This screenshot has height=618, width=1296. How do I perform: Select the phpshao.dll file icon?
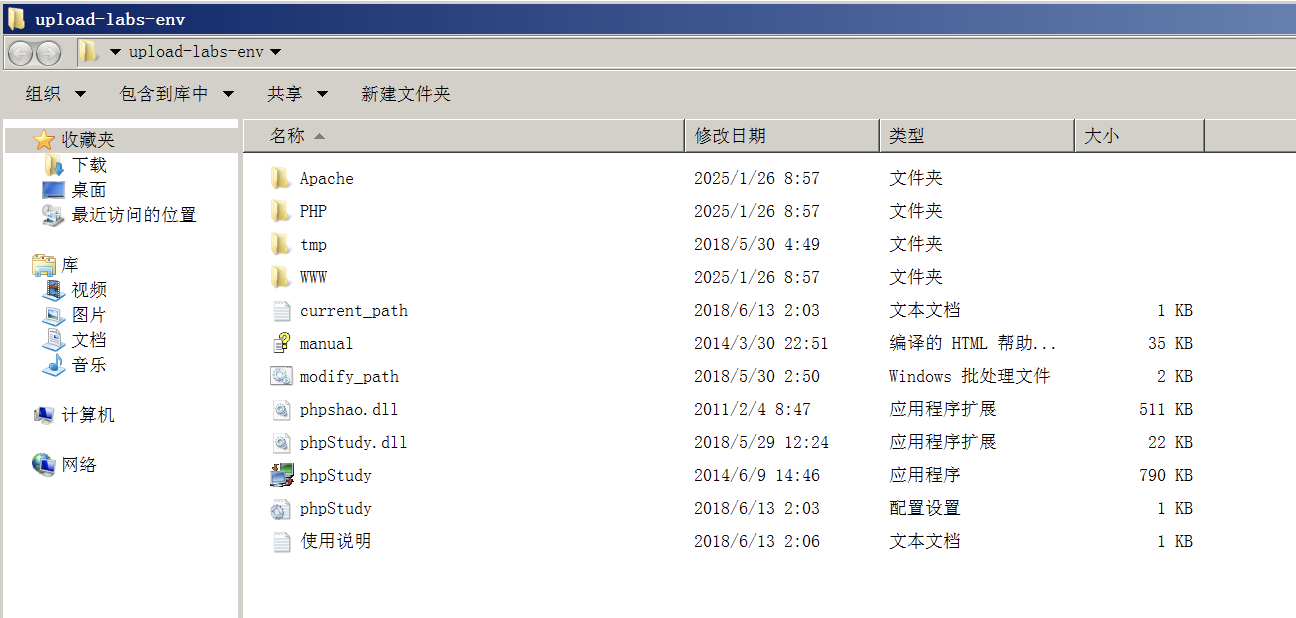tap(281, 410)
